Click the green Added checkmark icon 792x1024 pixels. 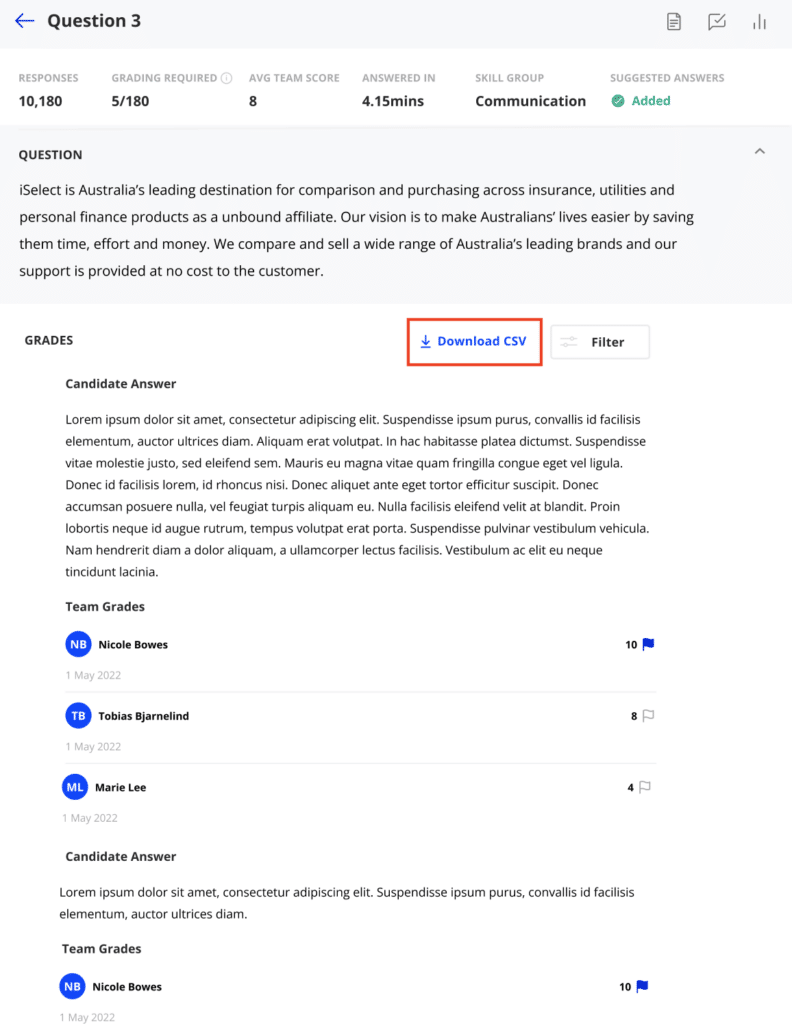coord(618,101)
